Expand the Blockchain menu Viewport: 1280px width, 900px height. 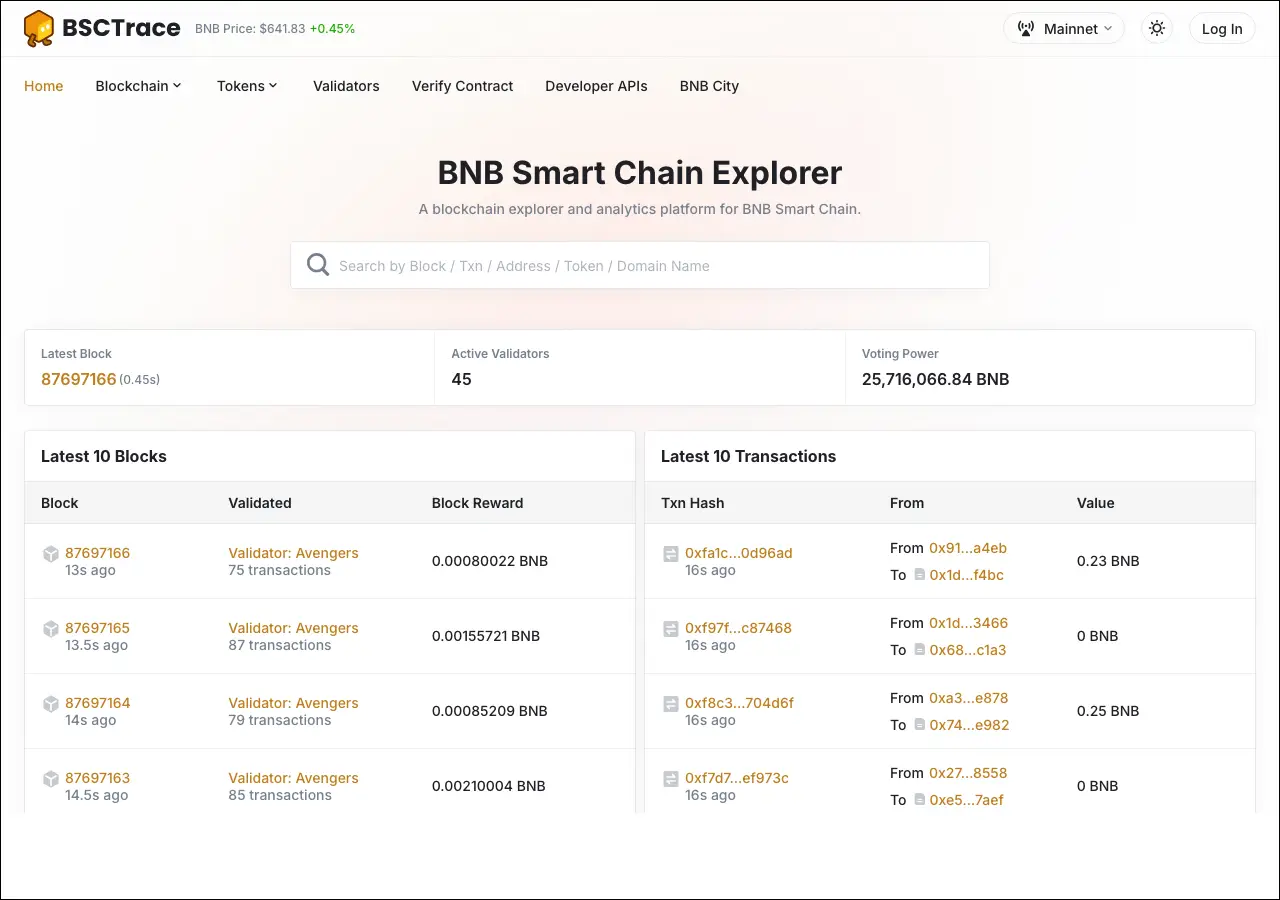click(x=138, y=86)
